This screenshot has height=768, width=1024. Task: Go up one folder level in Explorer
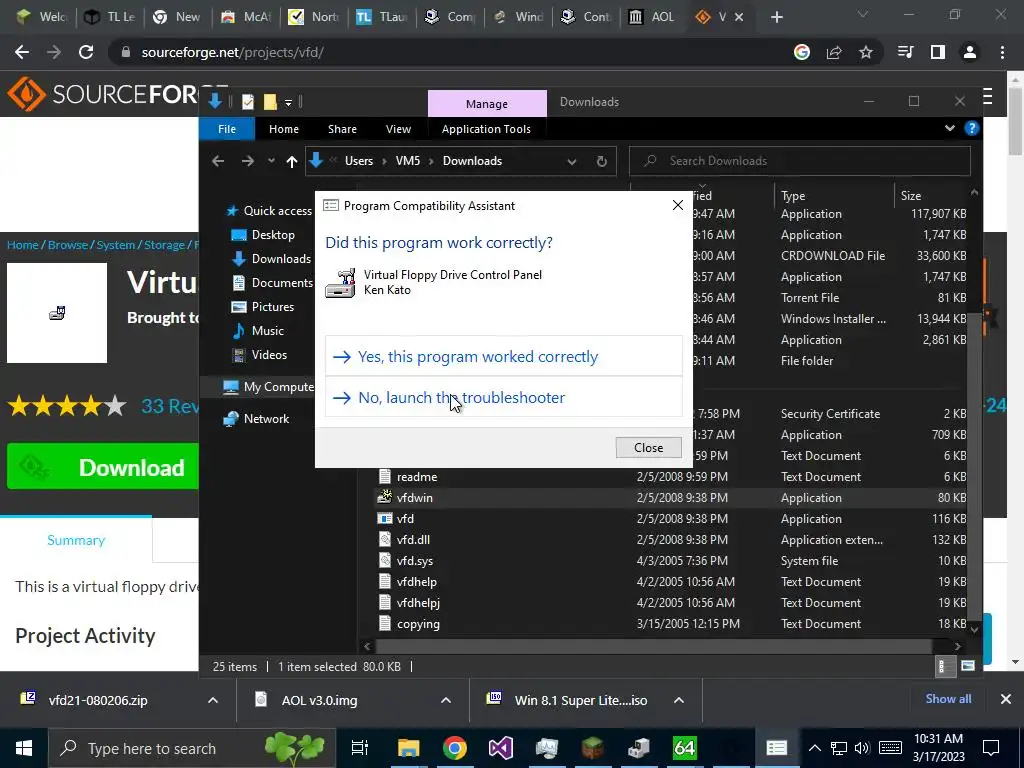[x=291, y=161]
